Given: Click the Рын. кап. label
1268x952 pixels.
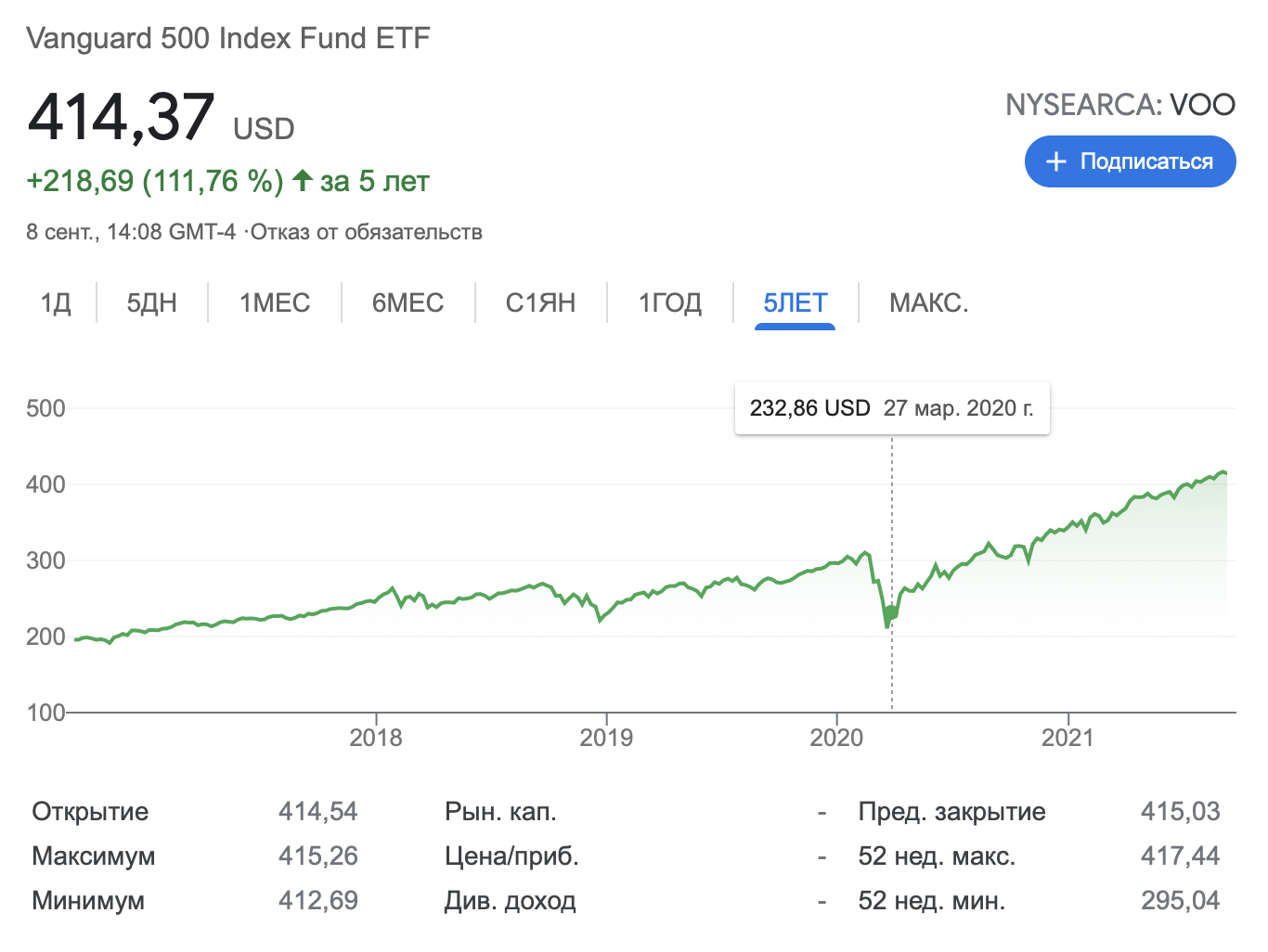Looking at the screenshot, I should 500,812.
